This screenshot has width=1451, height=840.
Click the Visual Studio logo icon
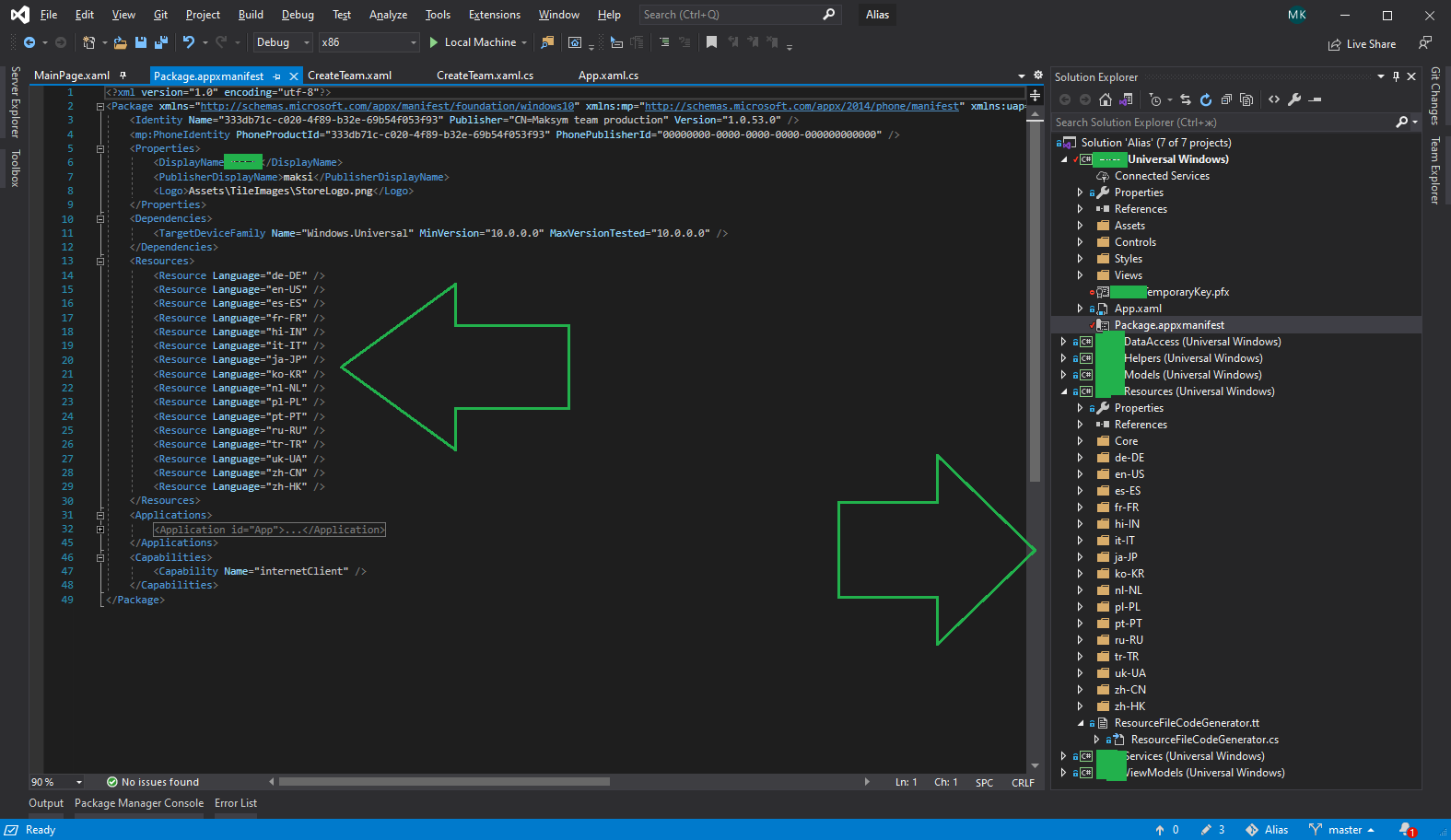coord(19,15)
